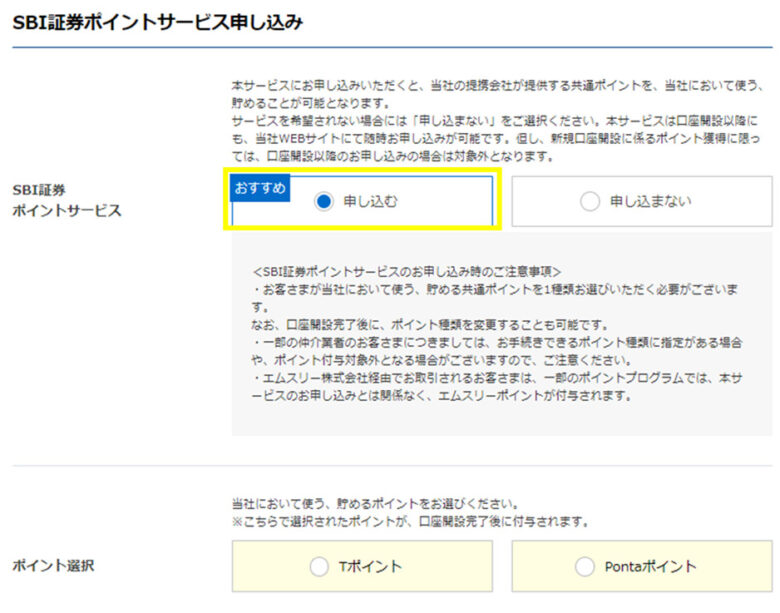780x613 pixels.
Task: Click the Pontaポイント label text
Action: 650,566
